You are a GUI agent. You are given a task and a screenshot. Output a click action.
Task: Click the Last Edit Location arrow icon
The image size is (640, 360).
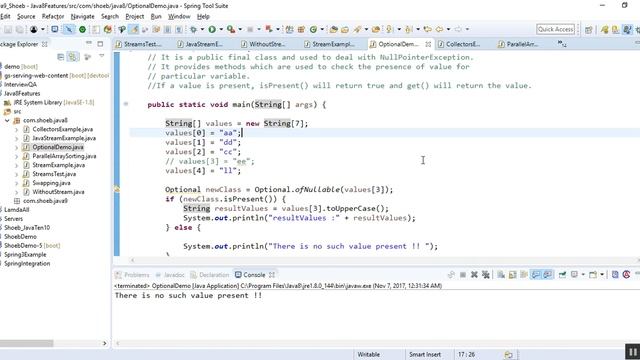point(427,29)
